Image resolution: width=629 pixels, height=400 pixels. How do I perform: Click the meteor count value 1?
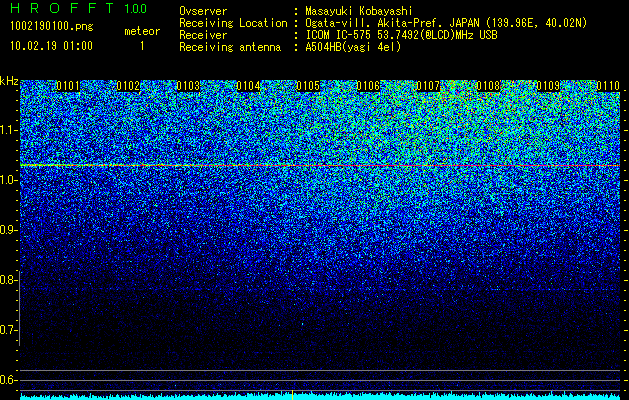click(x=142, y=46)
